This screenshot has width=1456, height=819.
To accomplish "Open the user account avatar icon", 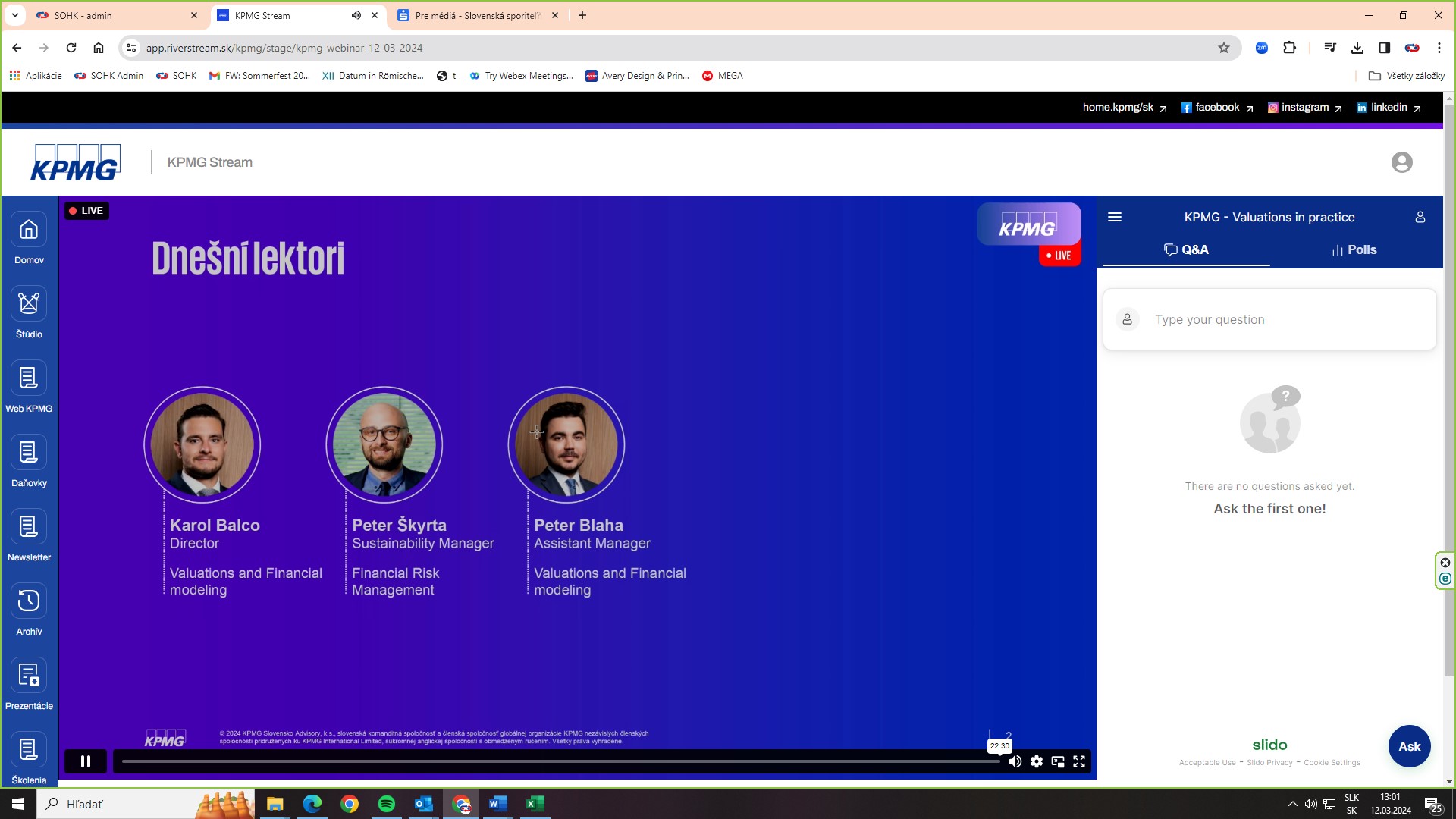I will click(x=1402, y=162).
